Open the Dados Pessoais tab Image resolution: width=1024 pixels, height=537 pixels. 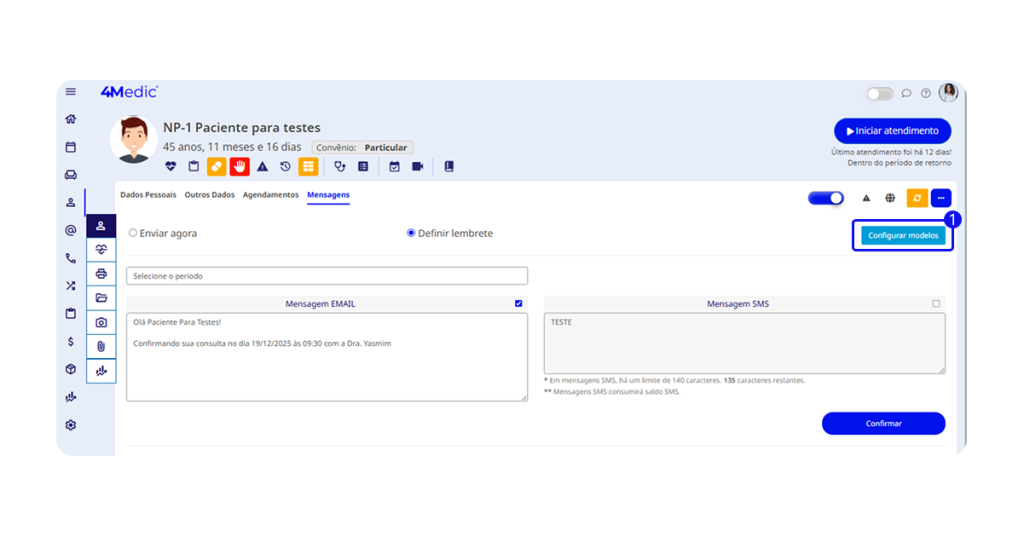point(148,195)
